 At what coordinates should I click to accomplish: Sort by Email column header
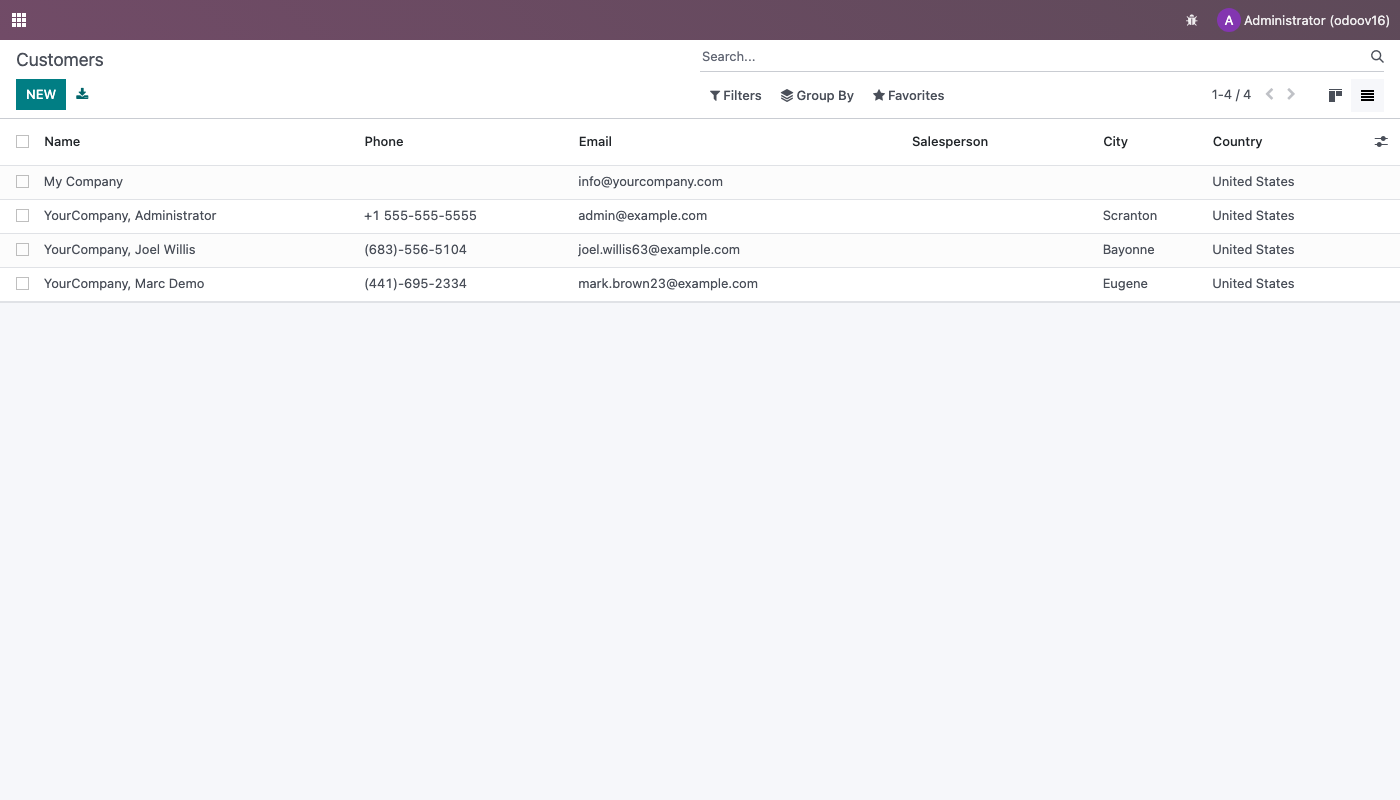pyautogui.click(x=595, y=142)
